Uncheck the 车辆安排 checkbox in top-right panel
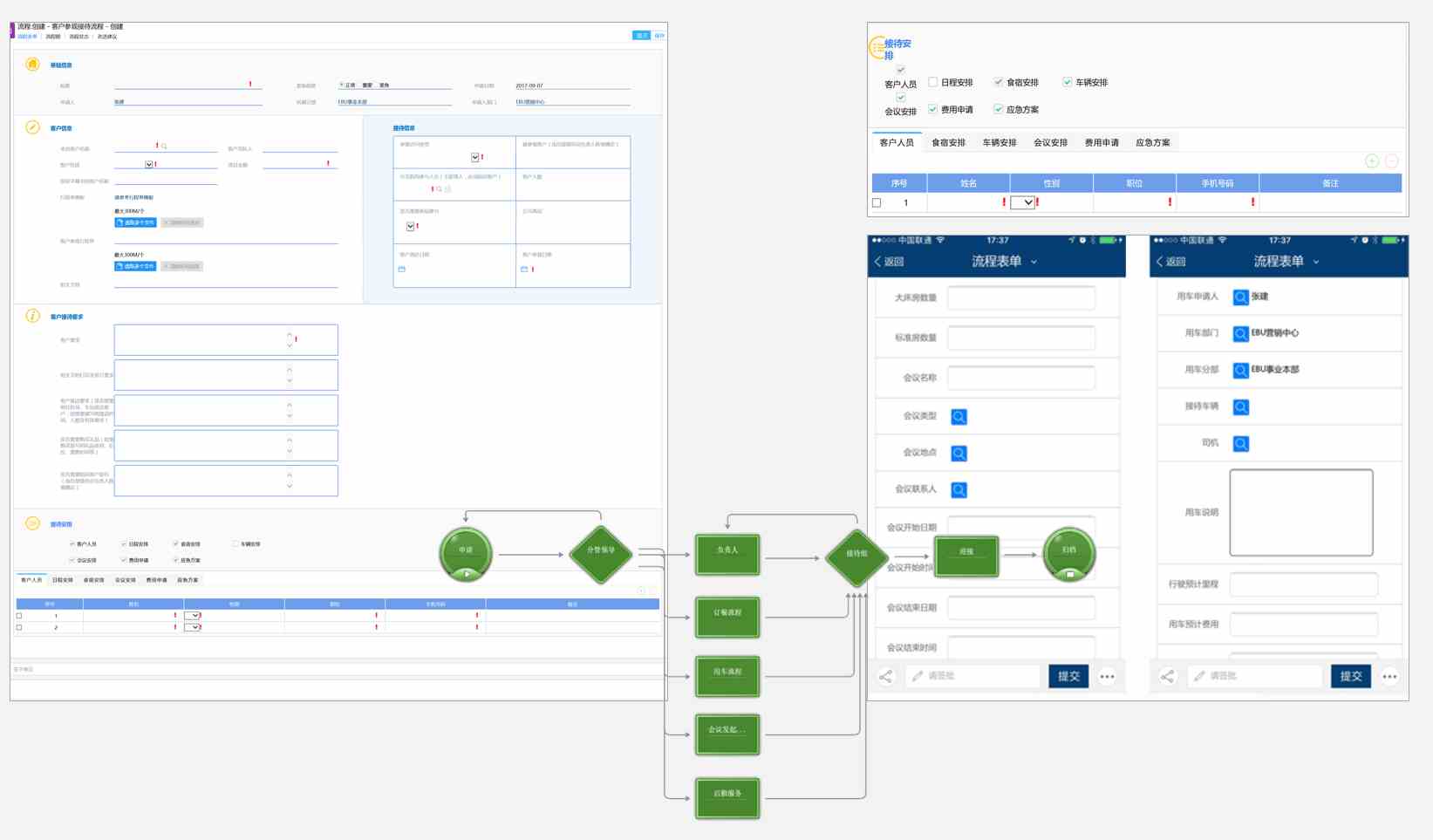1433x840 pixels. click(1067, 82)
